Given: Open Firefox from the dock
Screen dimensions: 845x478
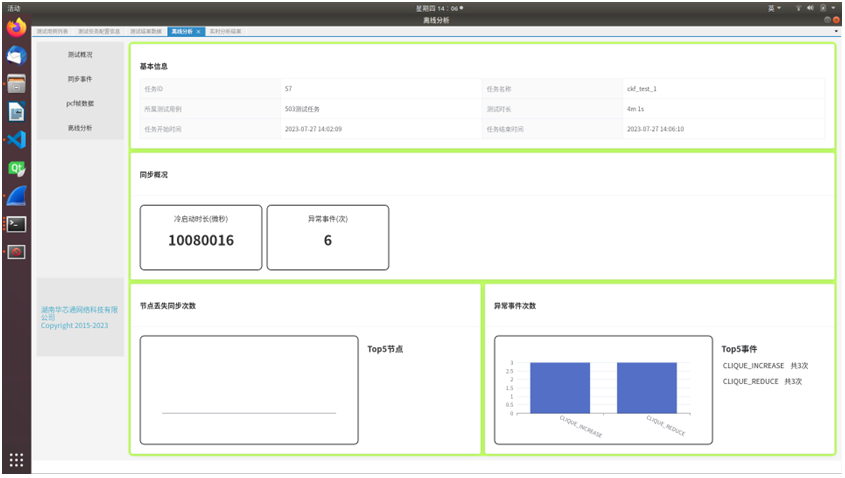Looking at the screenshot, I should coord(16,28).
